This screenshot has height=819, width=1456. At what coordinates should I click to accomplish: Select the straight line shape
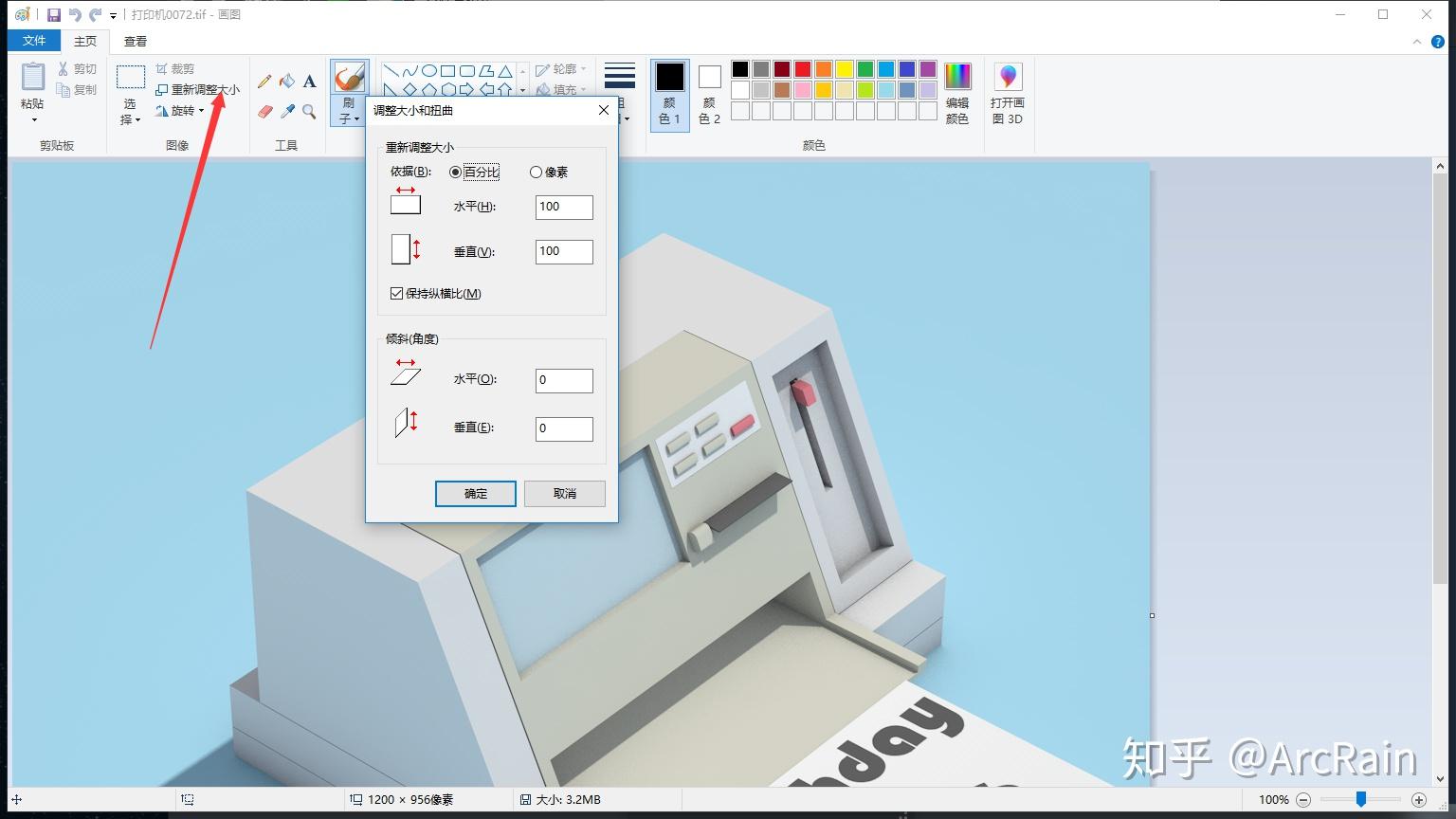(391, 71)
